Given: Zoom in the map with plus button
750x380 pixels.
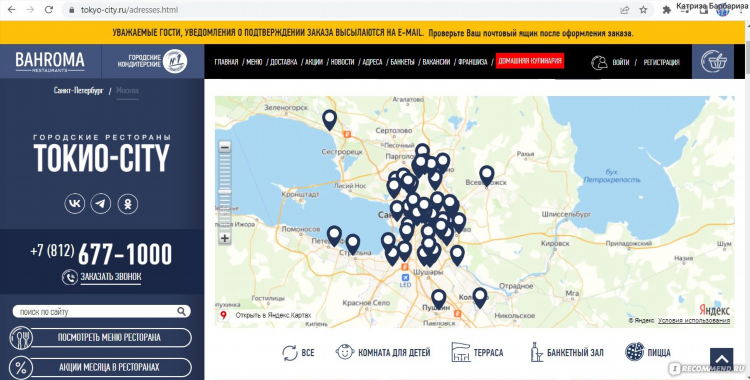Looking at the screenshot, I should [225, 238].
